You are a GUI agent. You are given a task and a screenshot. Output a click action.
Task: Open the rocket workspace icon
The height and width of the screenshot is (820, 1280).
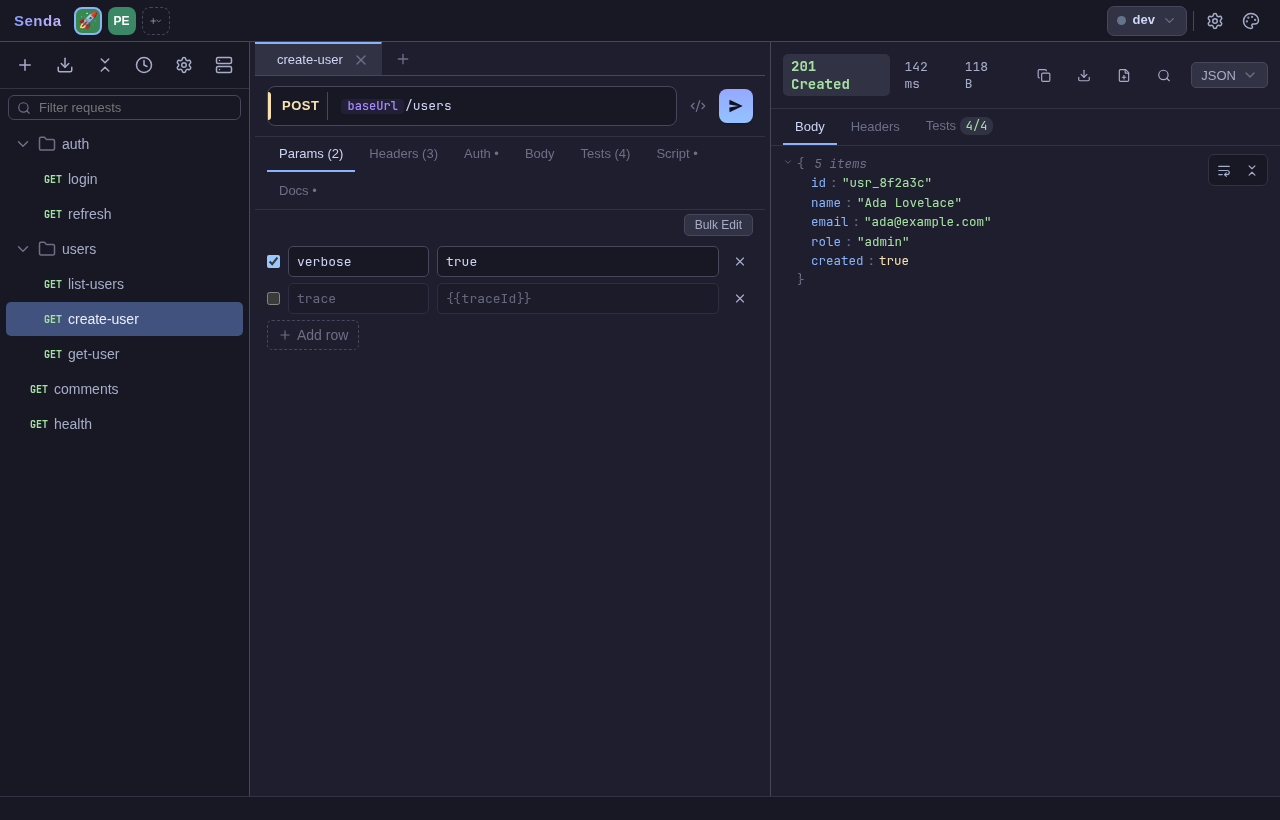pyautogui.click(x=88, y=21)
